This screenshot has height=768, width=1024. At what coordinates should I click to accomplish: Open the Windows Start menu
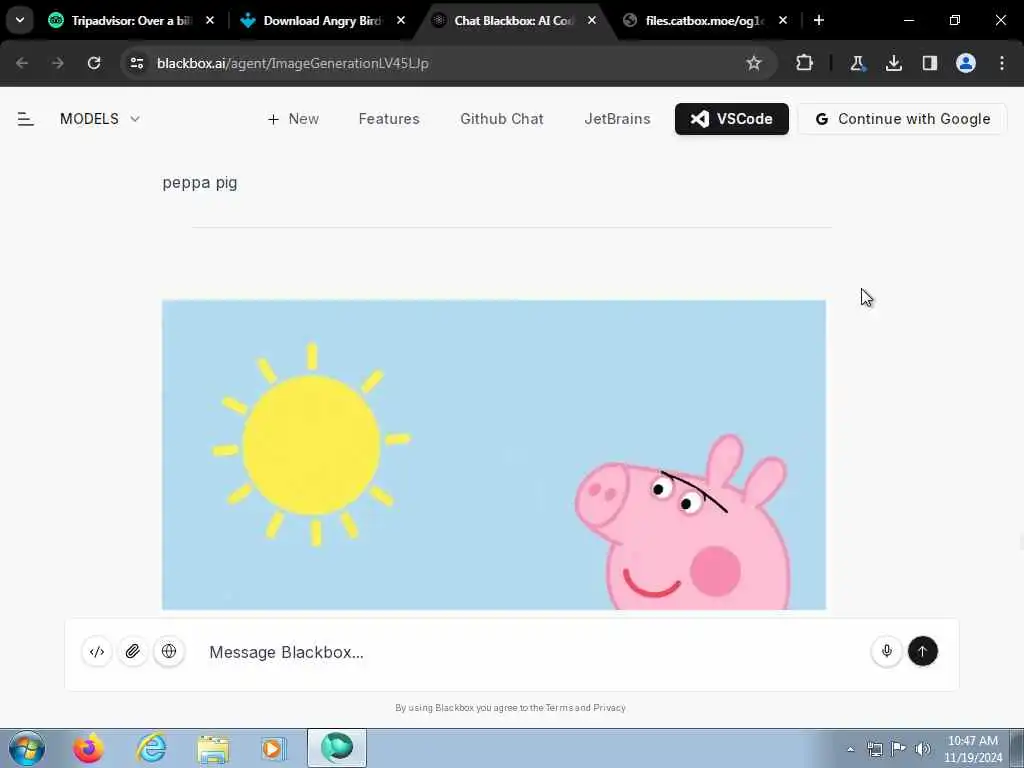27,748
